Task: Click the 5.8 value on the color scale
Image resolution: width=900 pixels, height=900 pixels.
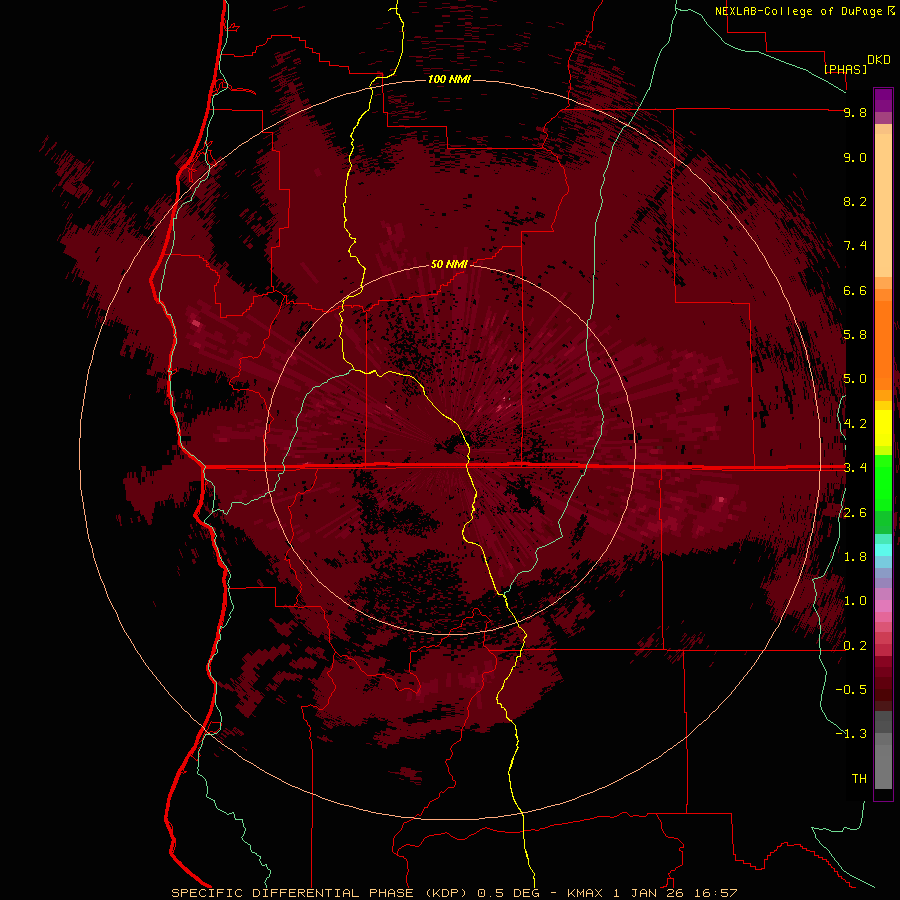Action: [x=855, y=335]
